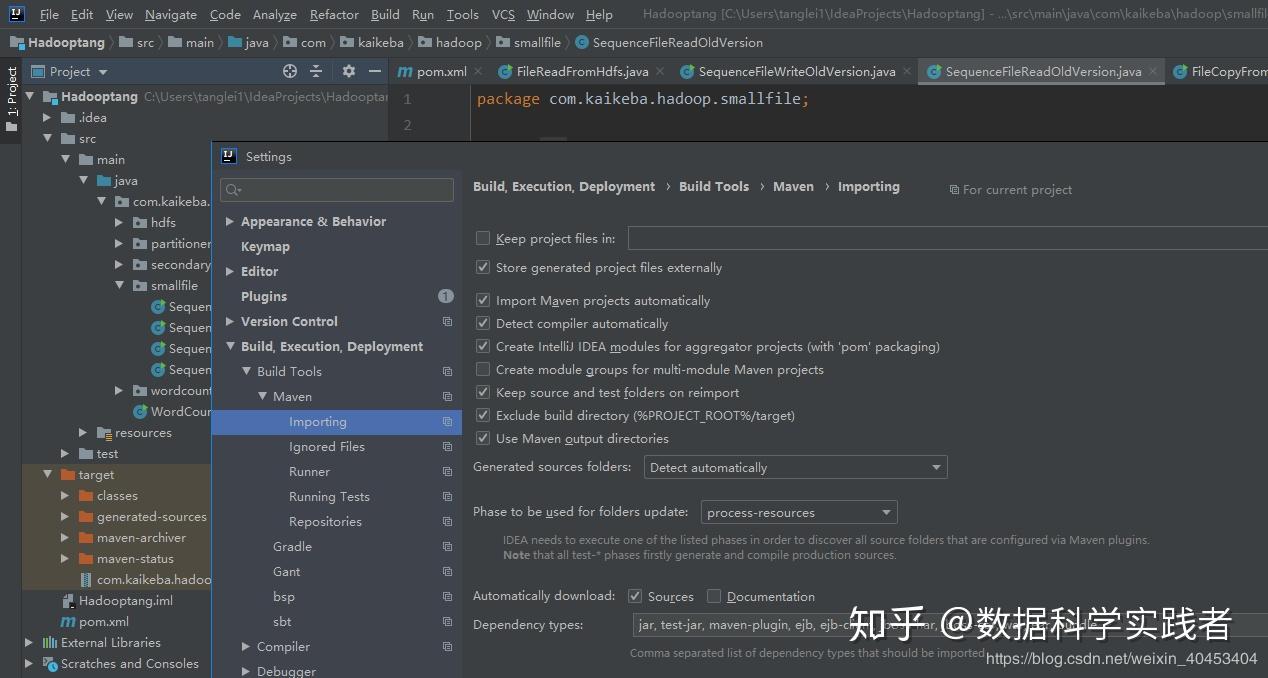This screenshot has height=678, width=1268.
Task: Click smallfile in navigation breadcrumb
Action: click(x=537, y=43)
